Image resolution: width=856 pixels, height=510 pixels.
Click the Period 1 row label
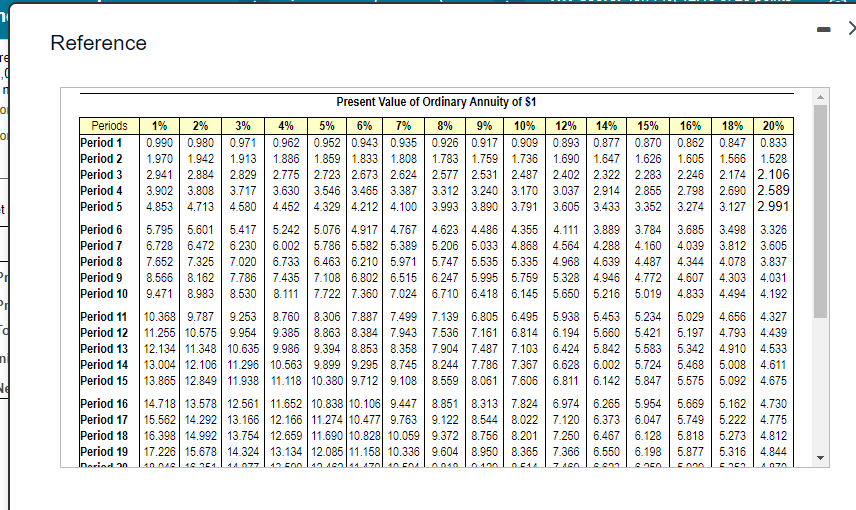(x=101, y=143)
